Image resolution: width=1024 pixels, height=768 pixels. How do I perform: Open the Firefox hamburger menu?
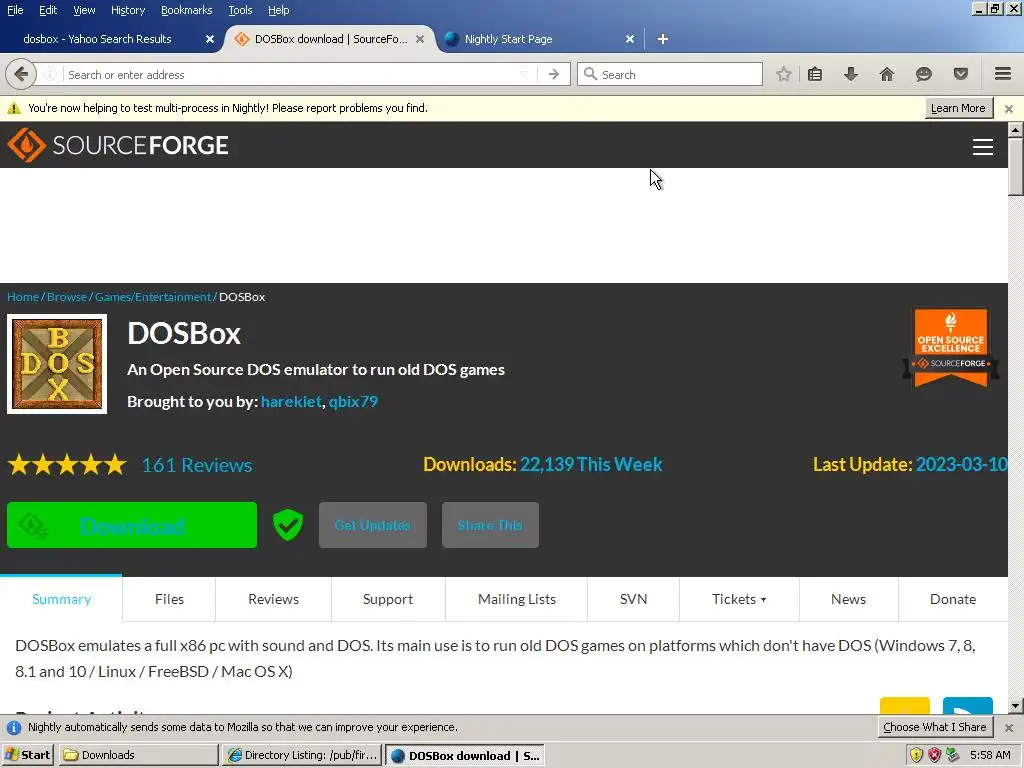click(1002, 74)
